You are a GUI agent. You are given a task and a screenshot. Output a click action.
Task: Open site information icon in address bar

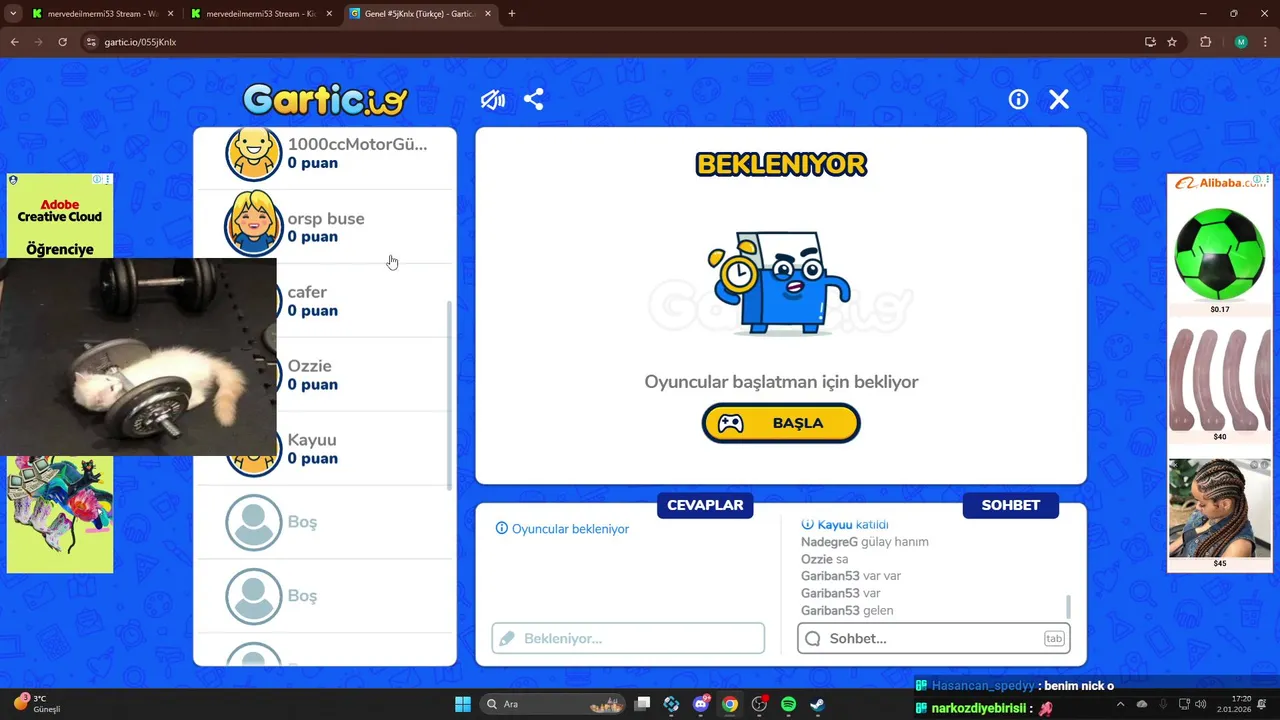click(91, 42)
